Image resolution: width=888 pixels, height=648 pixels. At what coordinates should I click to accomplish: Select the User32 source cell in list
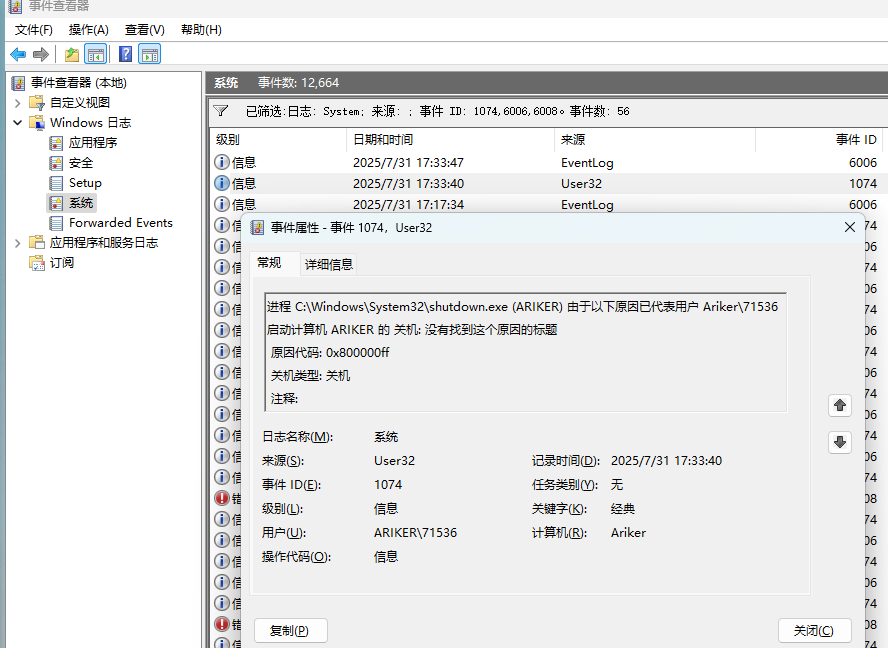582,184
